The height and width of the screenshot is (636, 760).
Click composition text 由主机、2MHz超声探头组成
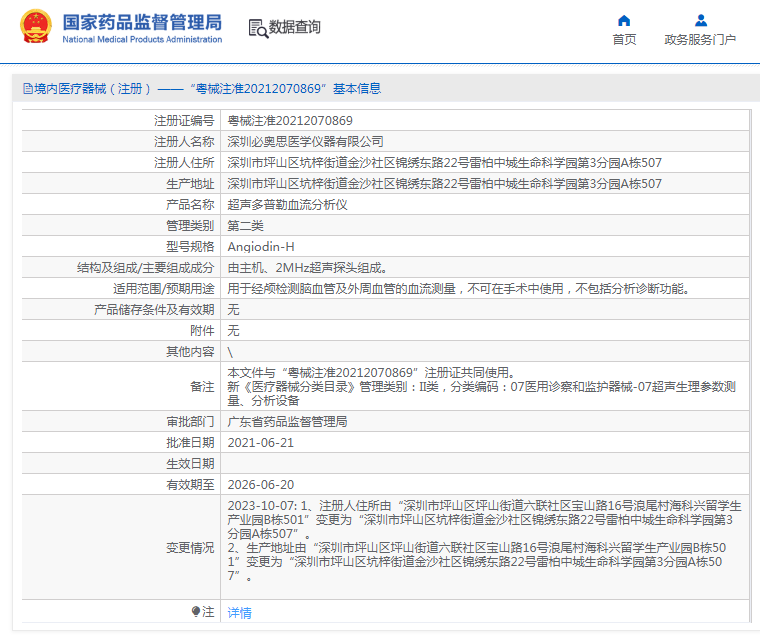pyautogui.click(x=307, y=268)
